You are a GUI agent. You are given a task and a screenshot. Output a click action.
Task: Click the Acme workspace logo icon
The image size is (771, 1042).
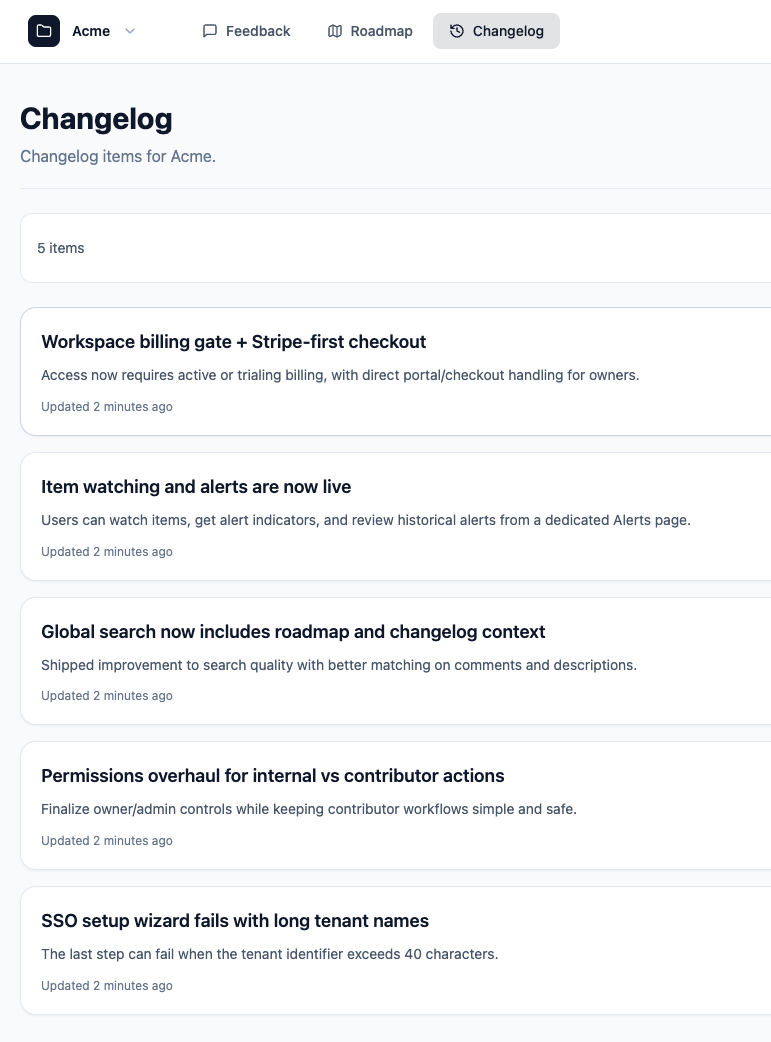pos(43,31)
